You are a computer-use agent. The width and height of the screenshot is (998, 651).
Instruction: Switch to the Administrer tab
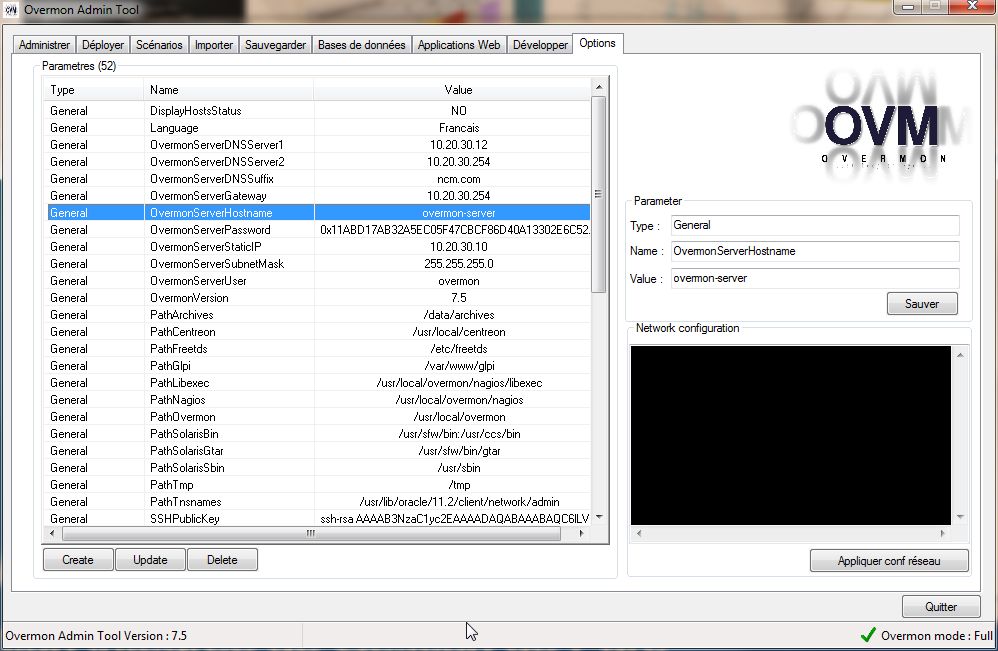[45, 45]
